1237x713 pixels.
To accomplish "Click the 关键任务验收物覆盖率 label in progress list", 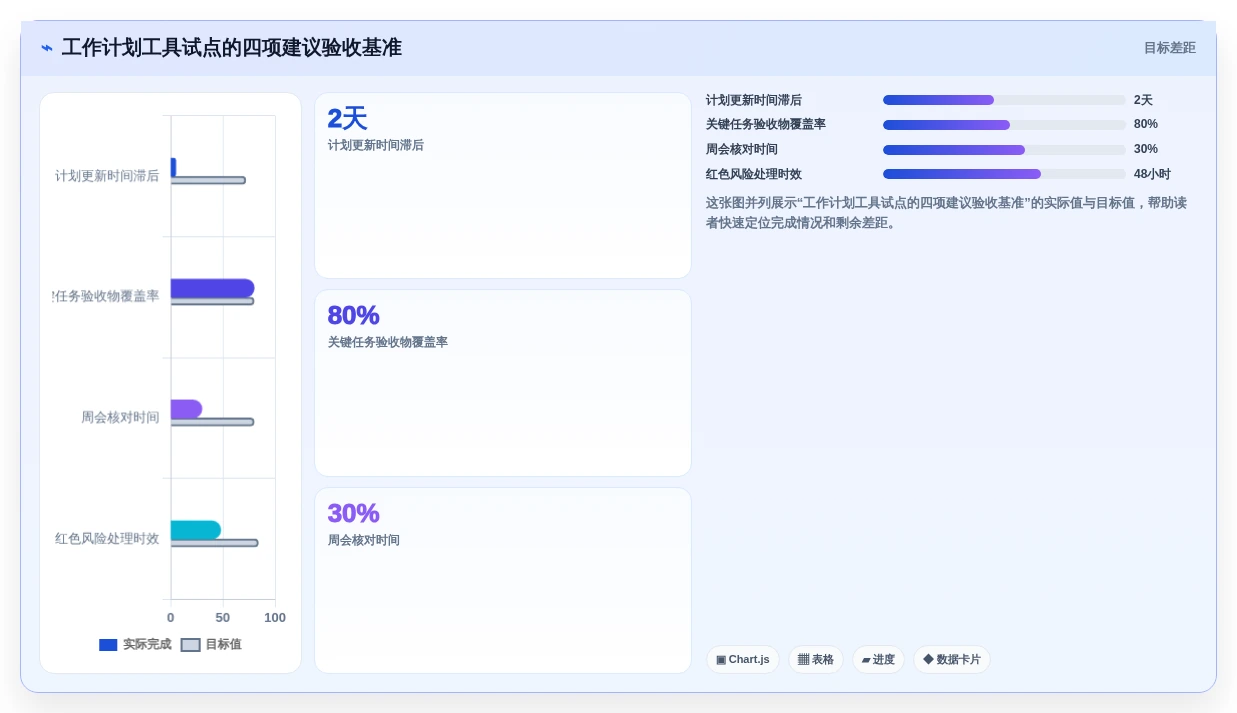I will coord(766,124).
